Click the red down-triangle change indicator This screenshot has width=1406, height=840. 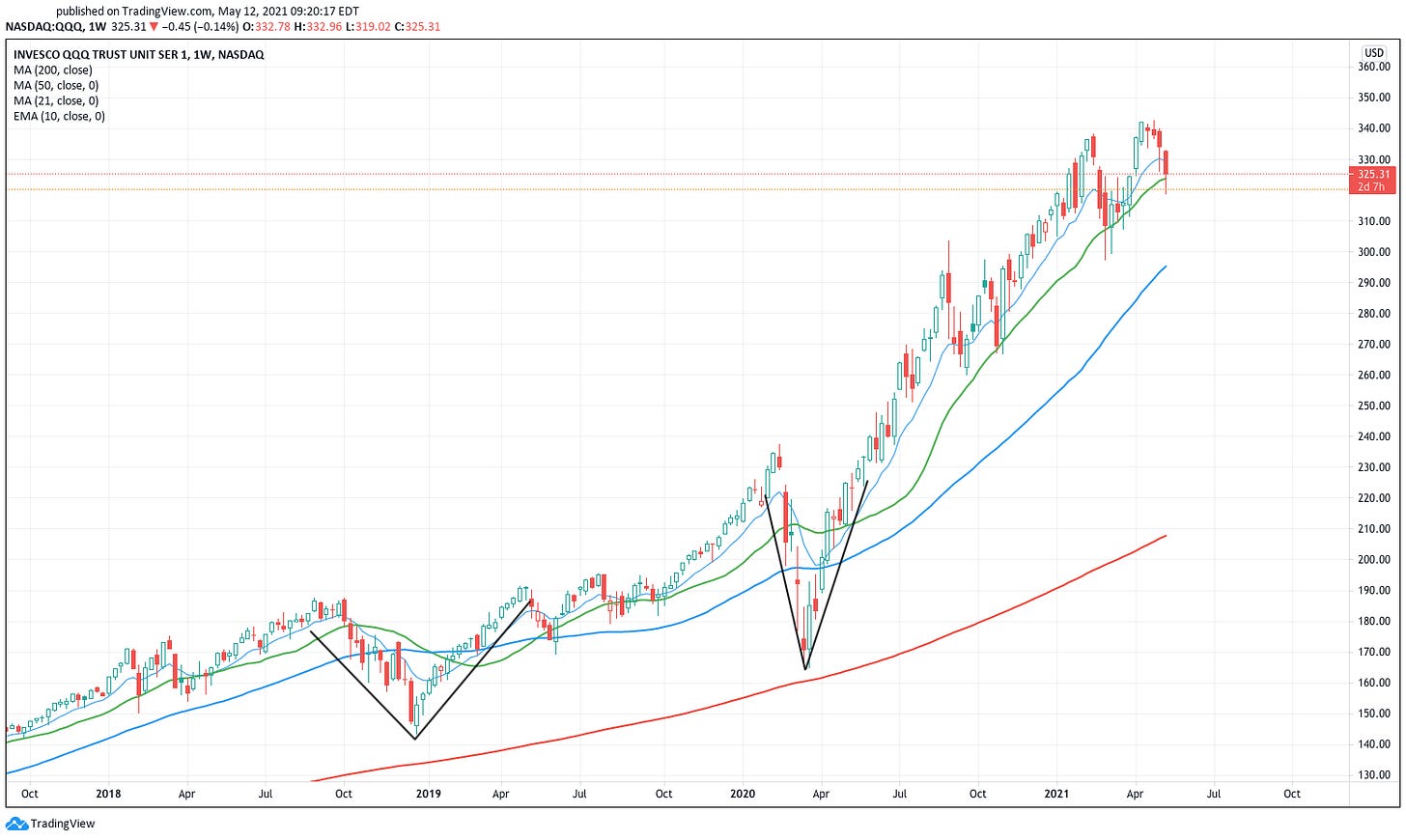[x=154, y=27]
